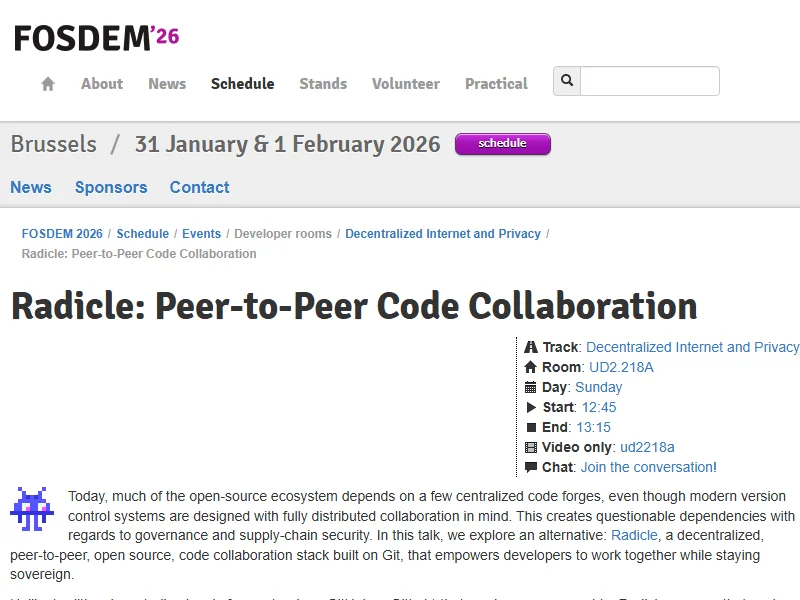The width and height of the screenshot is (800, 600).
Task: Open the Schedule menu item
Action: [x=242, y=84]
